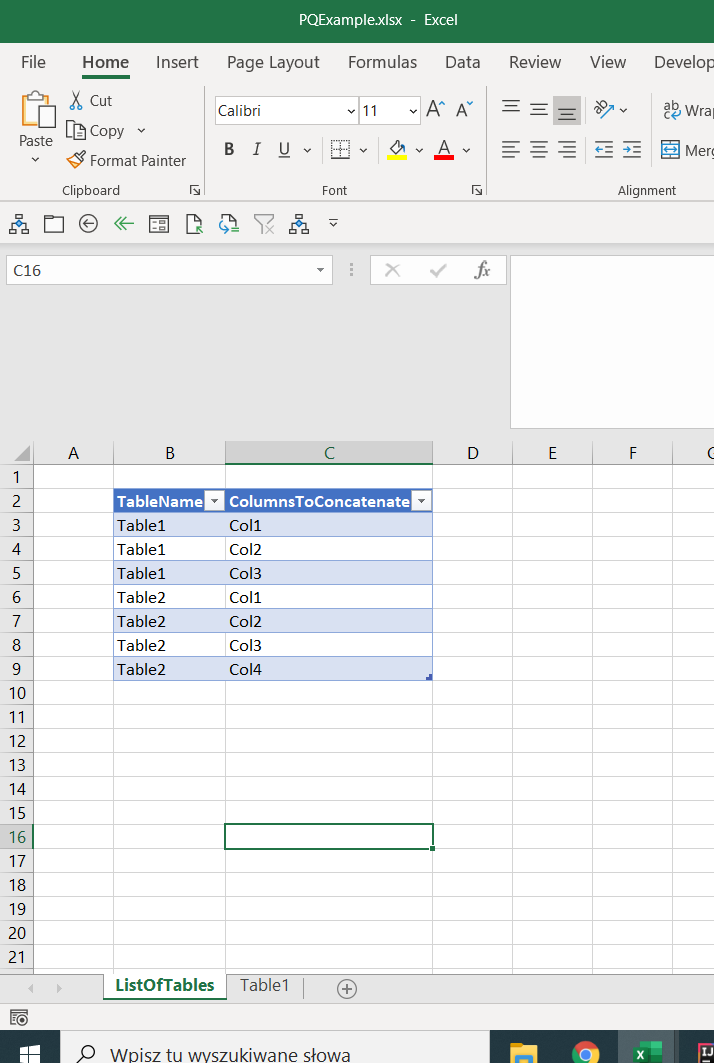Switch to the Data tab

coord(462,62)
